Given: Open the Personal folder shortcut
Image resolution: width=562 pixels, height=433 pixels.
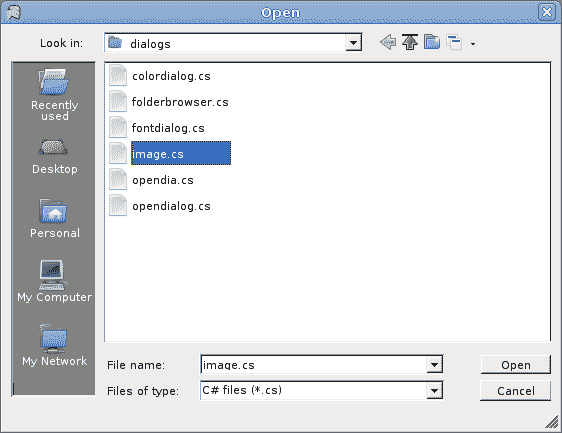Looking at the screenshot, I should click(54, 219).
